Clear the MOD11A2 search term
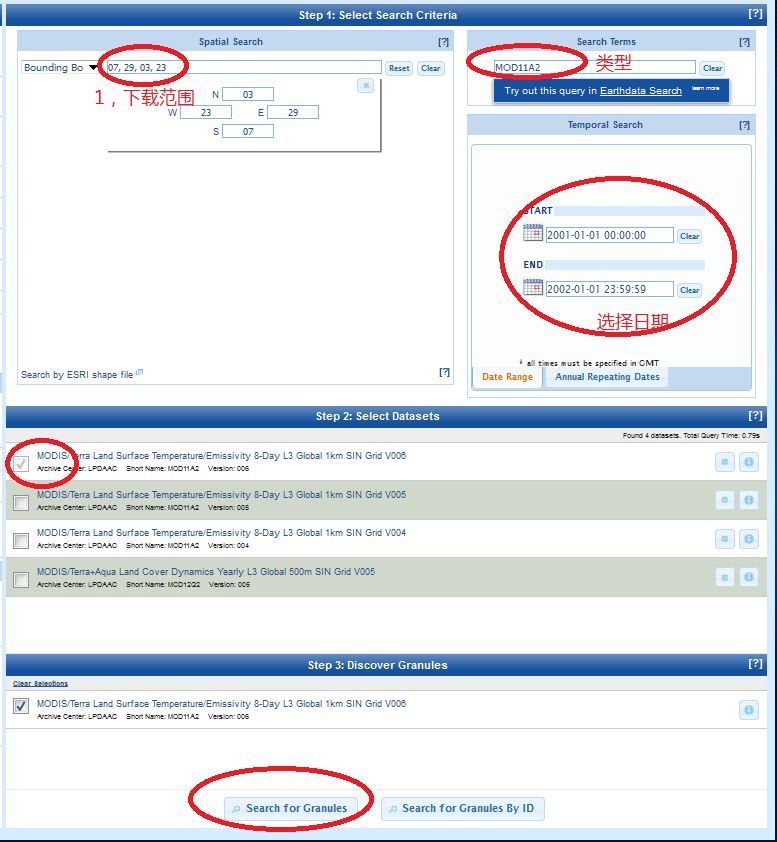The image size is (777, 842). (713, 68)
